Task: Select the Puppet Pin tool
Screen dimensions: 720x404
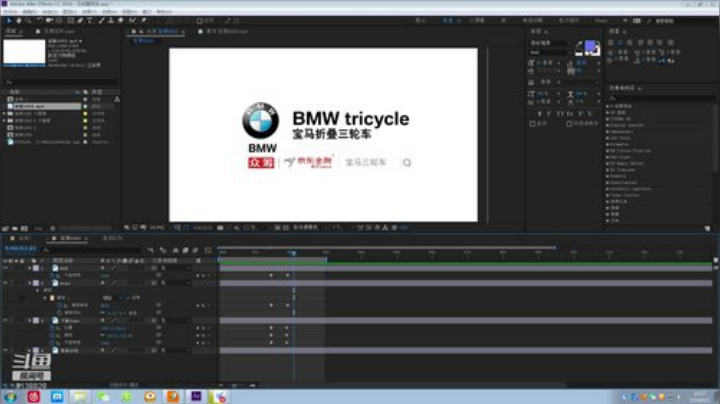Action: coord(144,21)
